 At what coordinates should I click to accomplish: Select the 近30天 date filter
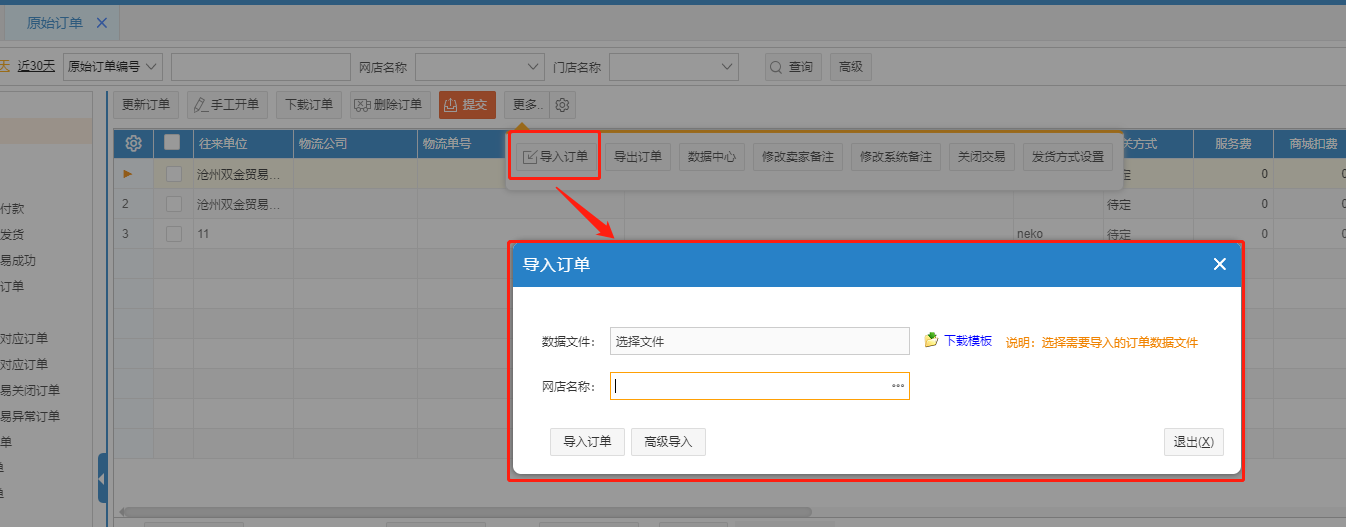tap(36, 66)
